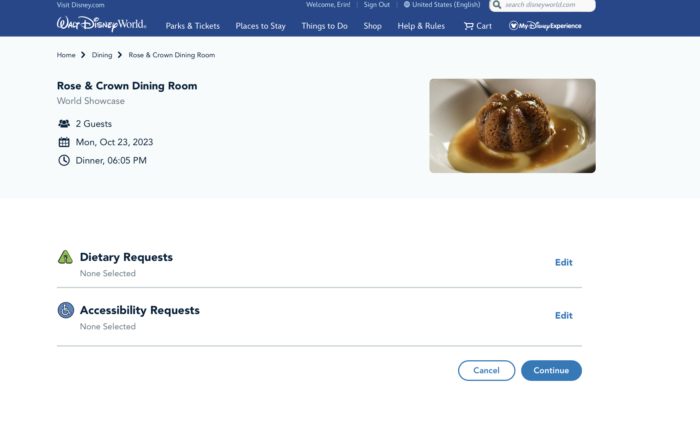Click the globe language icon
The width and height of the screenshot is (700, 421).
pos(407,4)
